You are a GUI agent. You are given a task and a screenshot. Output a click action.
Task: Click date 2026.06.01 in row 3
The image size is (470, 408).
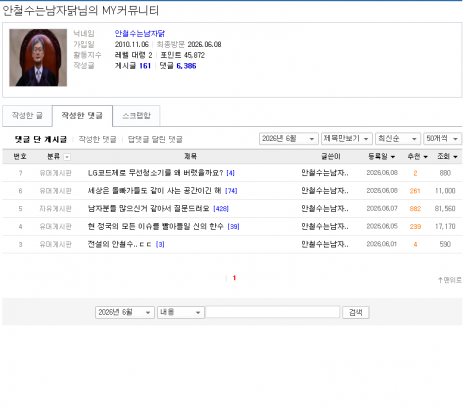click(x=382, y=244)
